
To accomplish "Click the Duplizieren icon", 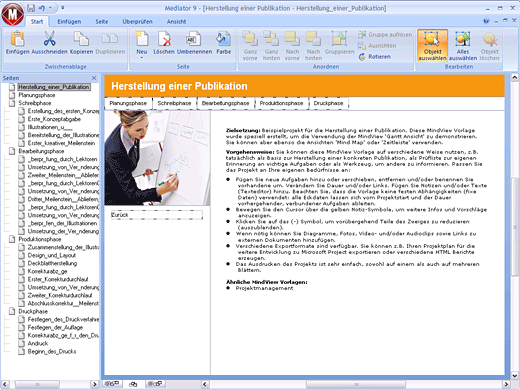I will [x=110, y=38].
